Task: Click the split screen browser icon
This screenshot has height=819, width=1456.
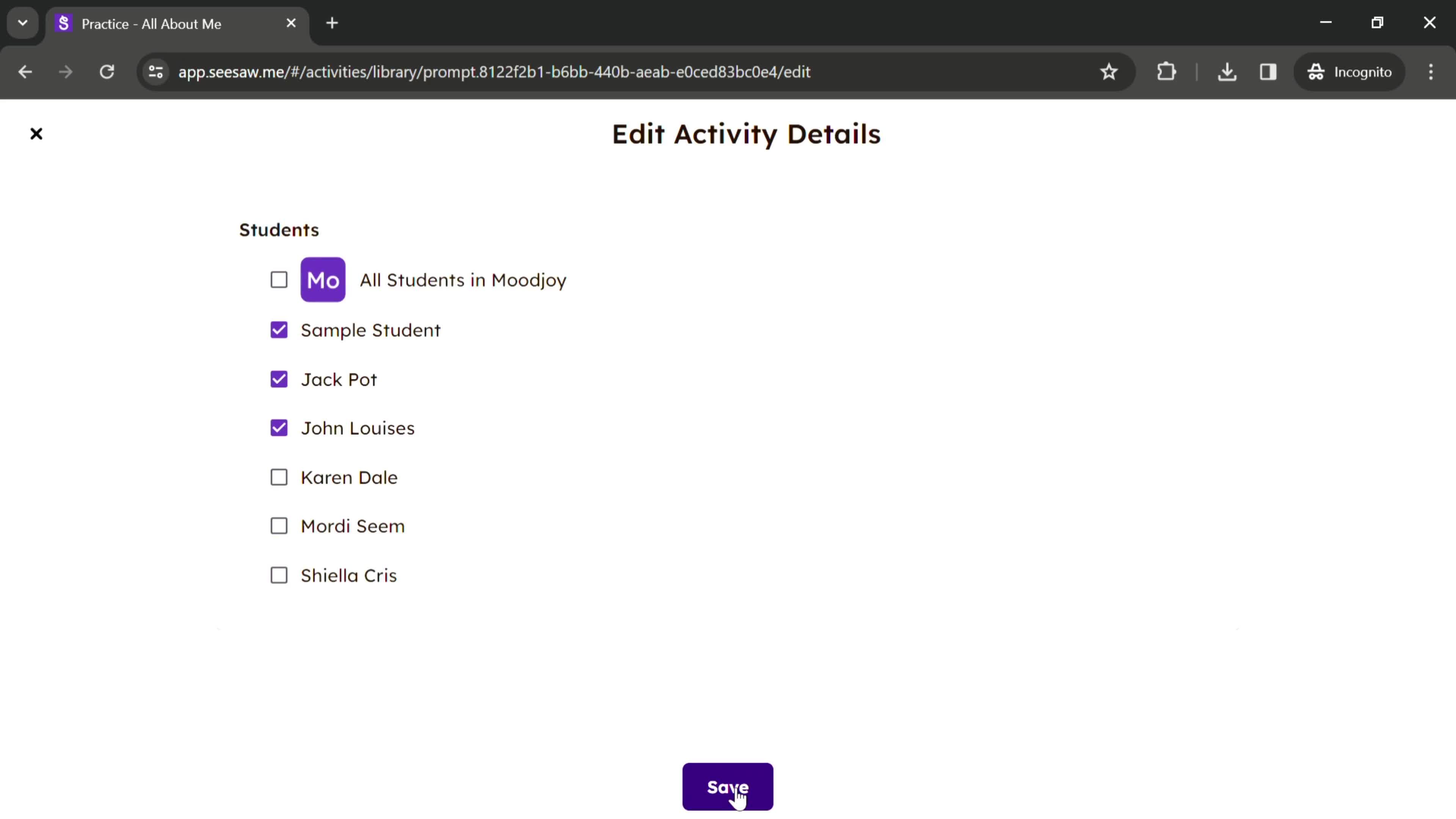Action: 1268,71
